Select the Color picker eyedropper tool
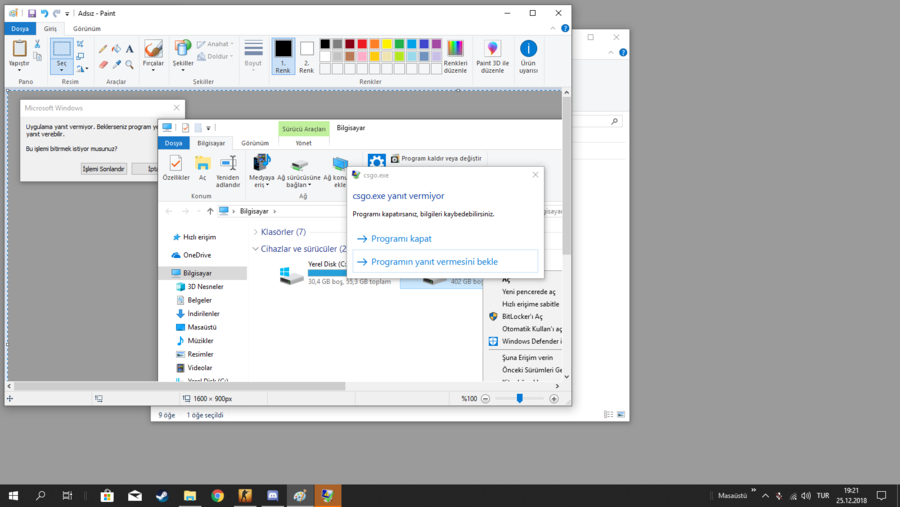The height and width of the screenshot is (507, 900). pyautogui.click(x=116, y=65)
